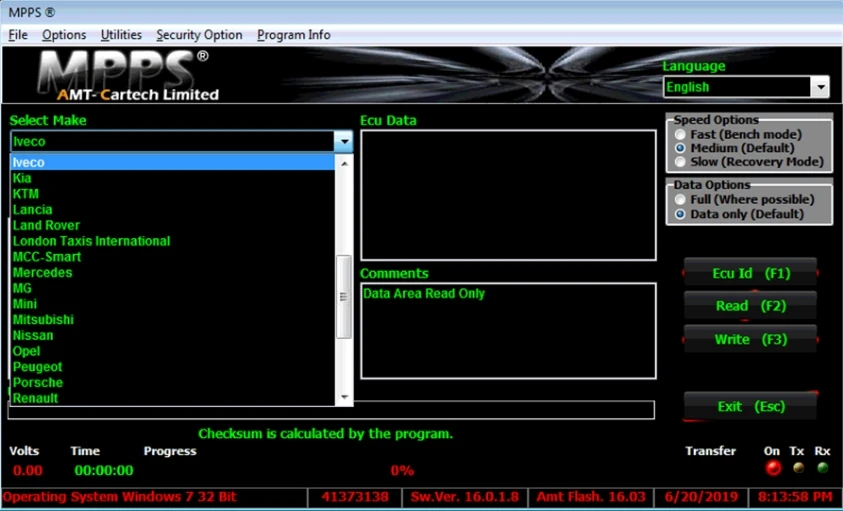Image resolution: width=843 pixels, height=511 pixels.
Task: Click the 6/20/2019 date in status bar
Action: 701,497
